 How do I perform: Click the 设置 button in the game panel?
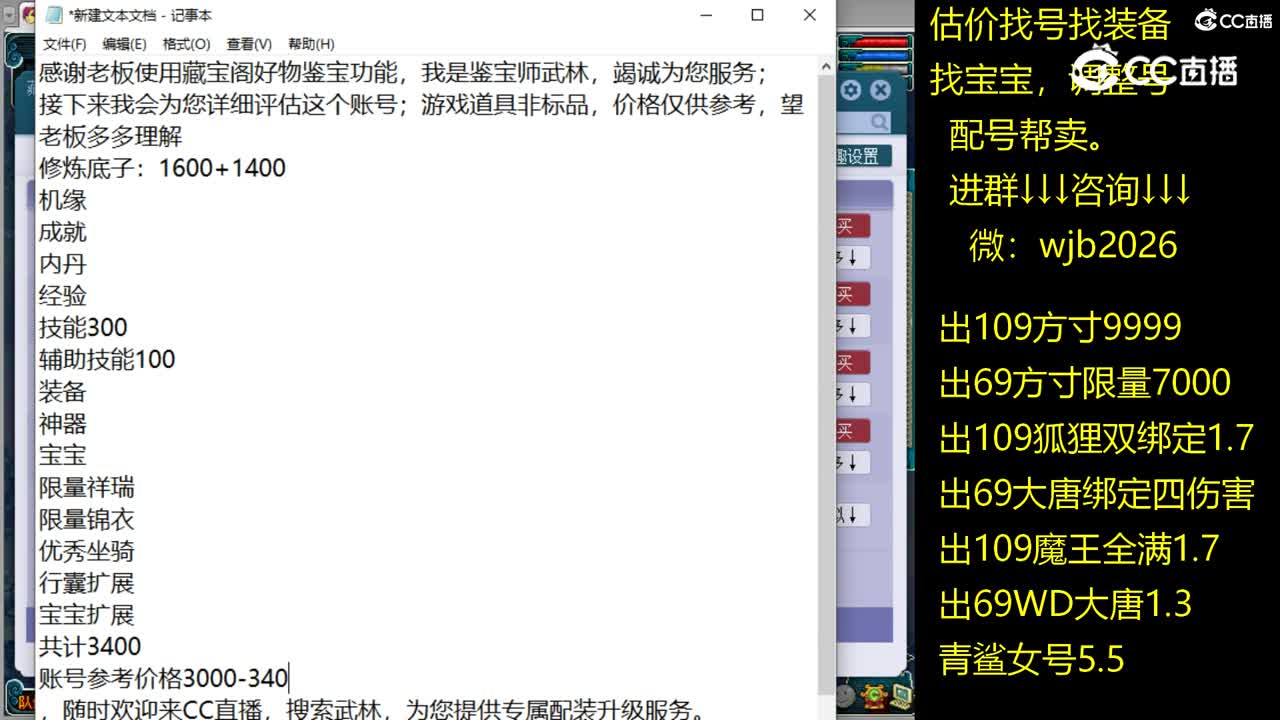point(862,156)
